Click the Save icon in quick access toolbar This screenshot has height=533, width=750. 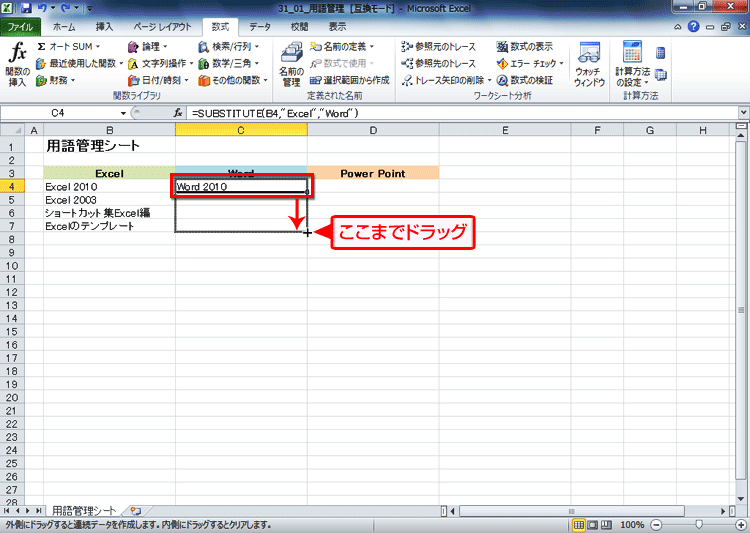click(x=26, y=8)
